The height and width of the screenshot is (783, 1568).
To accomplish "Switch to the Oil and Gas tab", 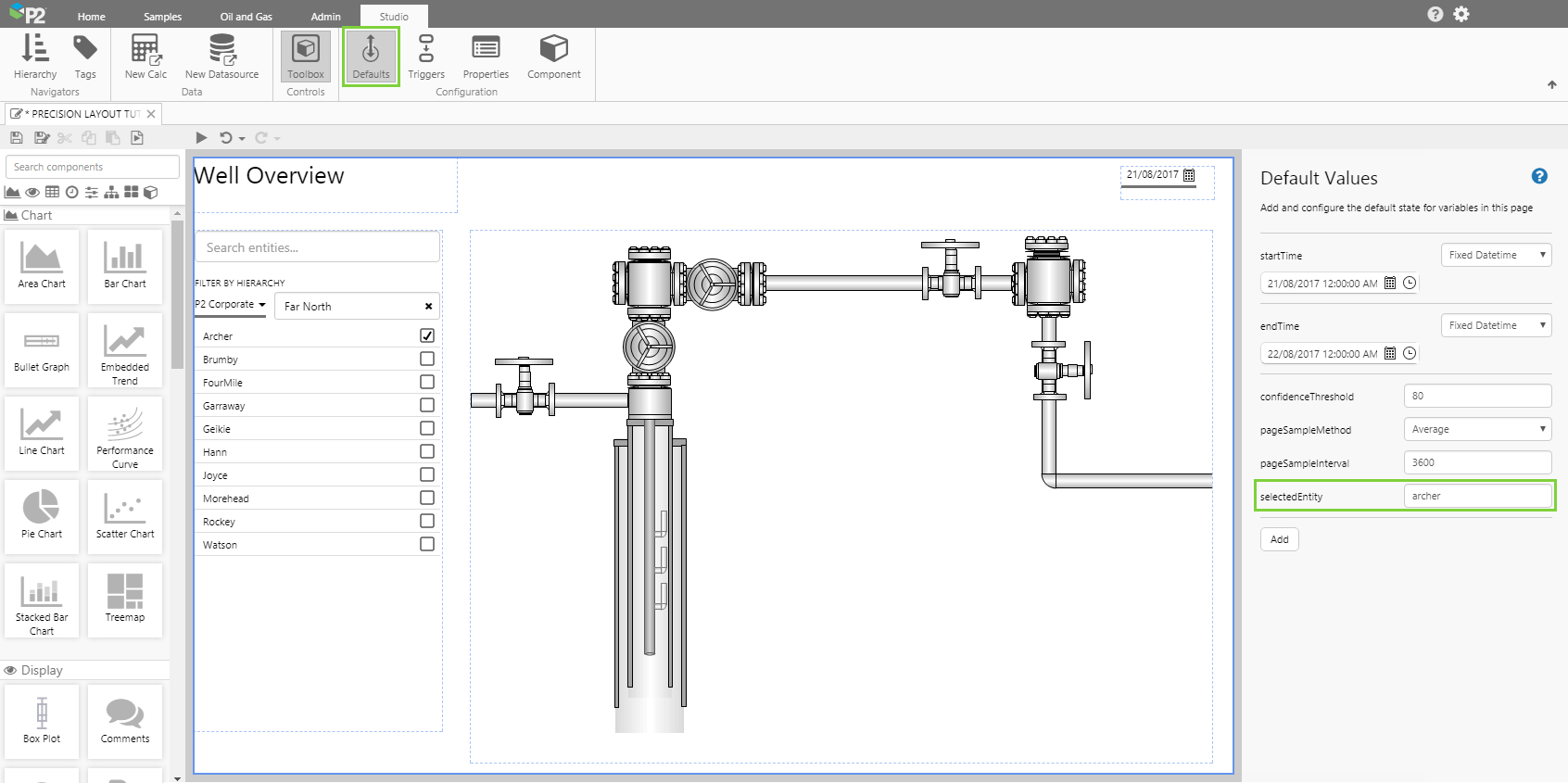I will click(x=246, y=17).
